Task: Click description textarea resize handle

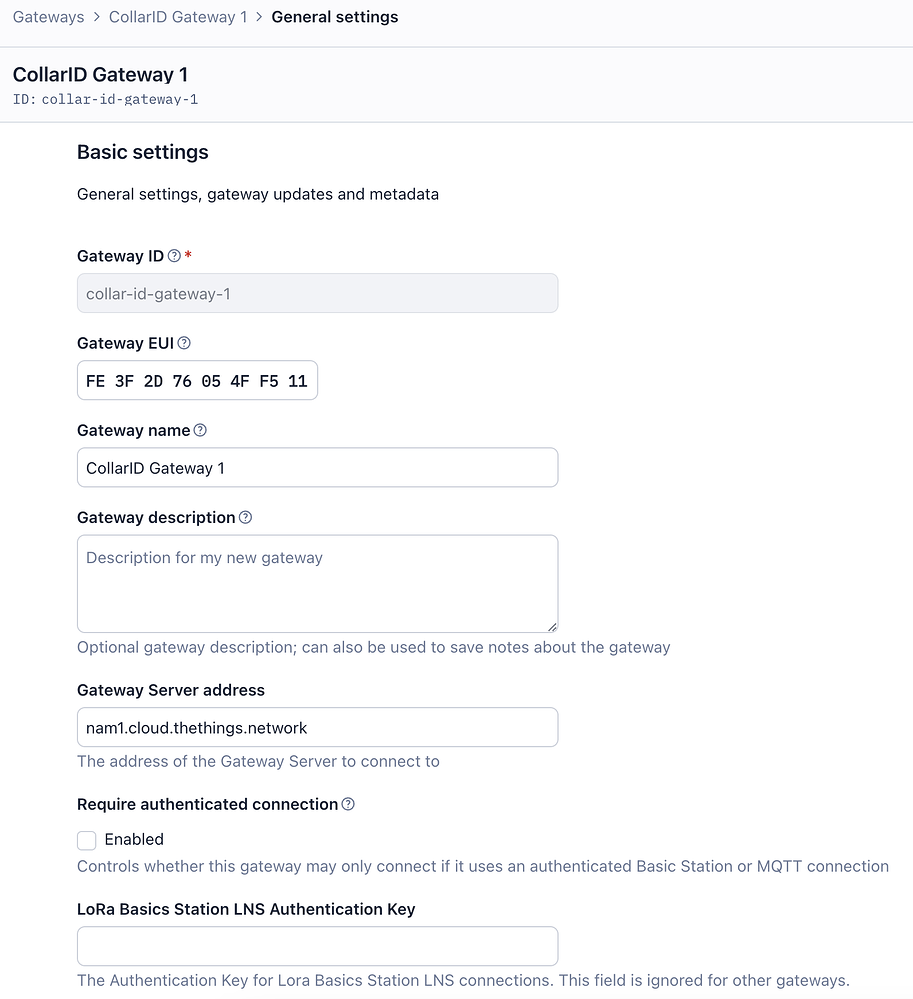Action: [552, 627]
